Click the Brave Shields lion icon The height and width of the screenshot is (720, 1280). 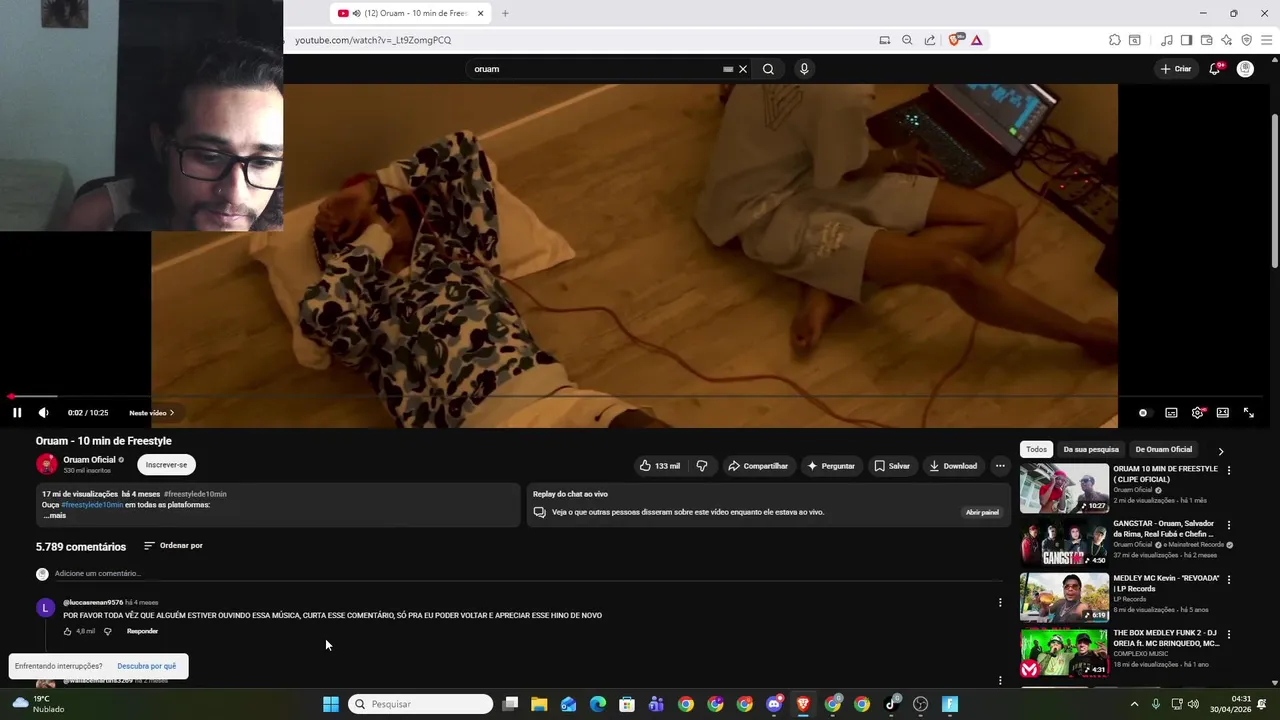point(954,40)
